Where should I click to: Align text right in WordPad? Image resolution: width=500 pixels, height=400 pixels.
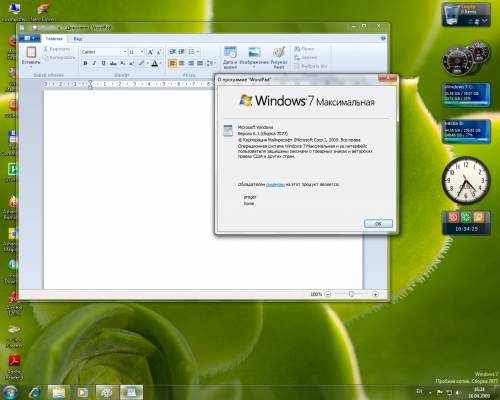pyautogui.click(x=191, y=63)
